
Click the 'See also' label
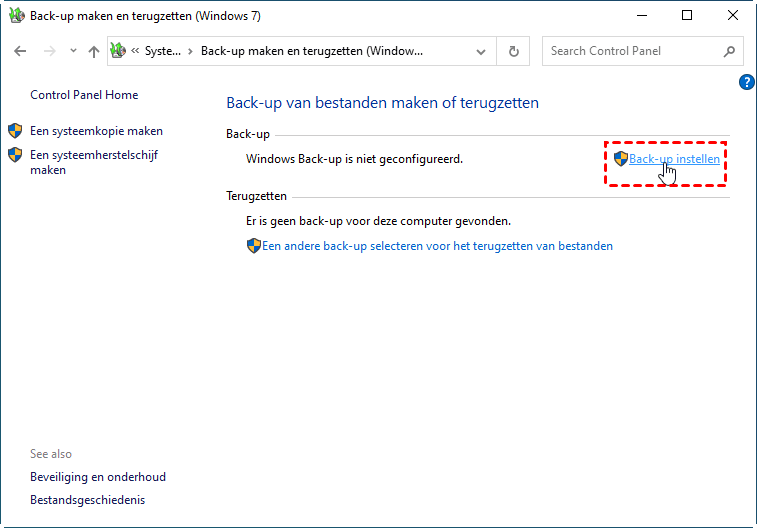pyautogui.click(x=51, y=454)
